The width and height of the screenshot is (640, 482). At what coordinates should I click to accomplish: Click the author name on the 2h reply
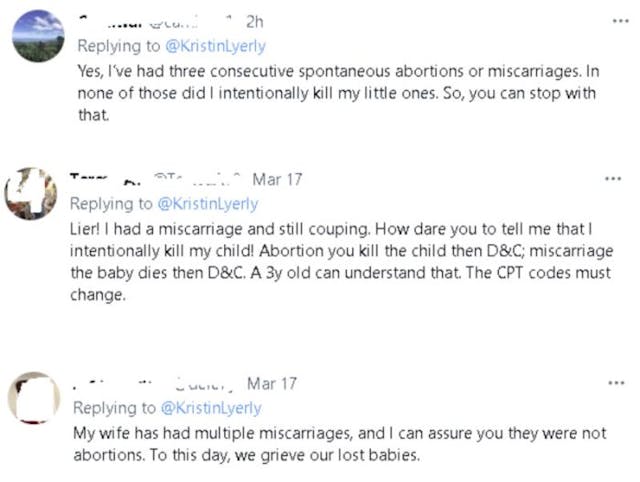pyautogui.click(x=108, y=23)
